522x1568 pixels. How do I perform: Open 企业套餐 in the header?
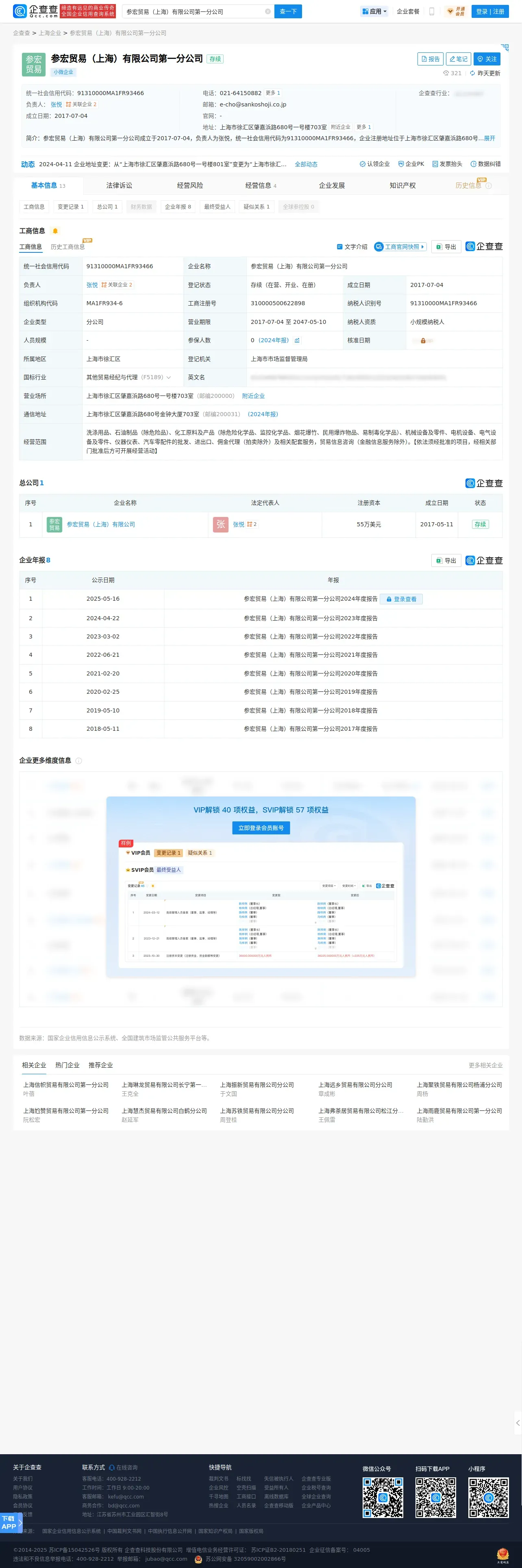pos(408,11)
